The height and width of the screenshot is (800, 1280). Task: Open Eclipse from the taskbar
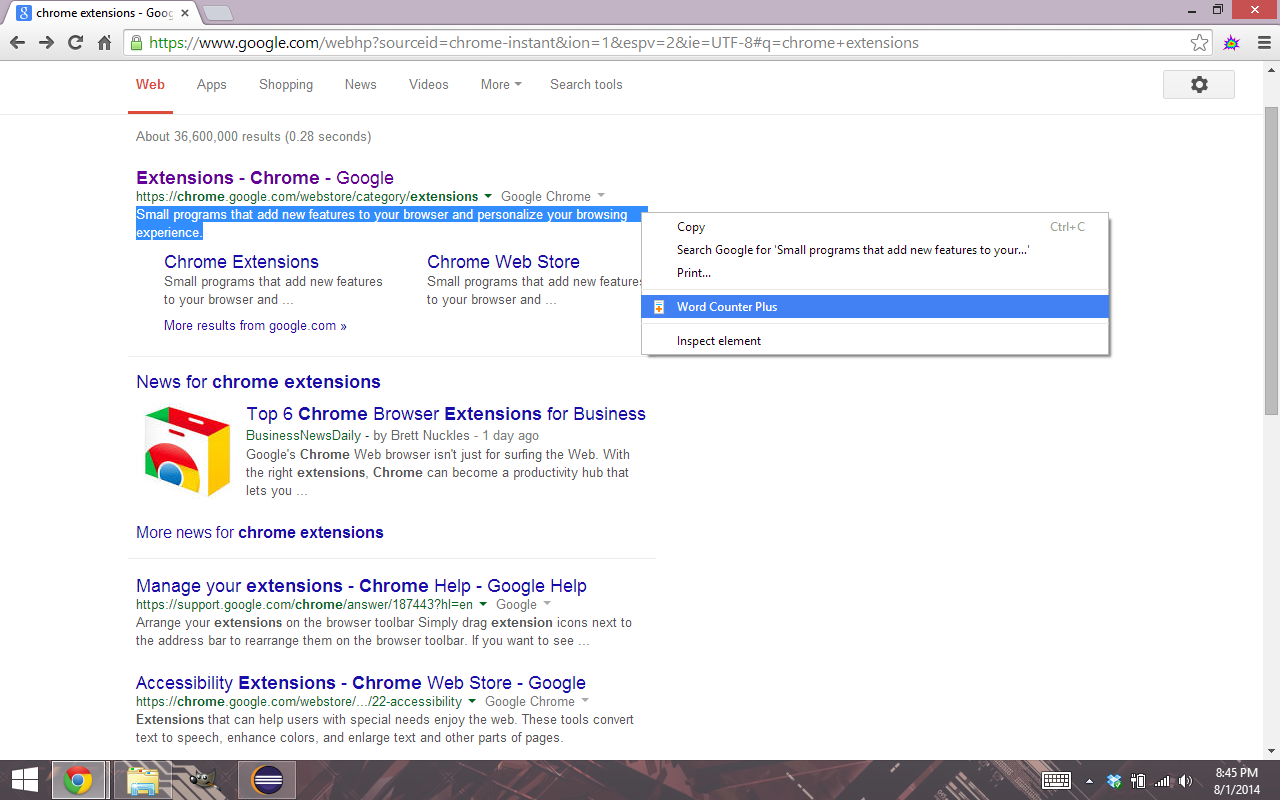click(267, 780)
